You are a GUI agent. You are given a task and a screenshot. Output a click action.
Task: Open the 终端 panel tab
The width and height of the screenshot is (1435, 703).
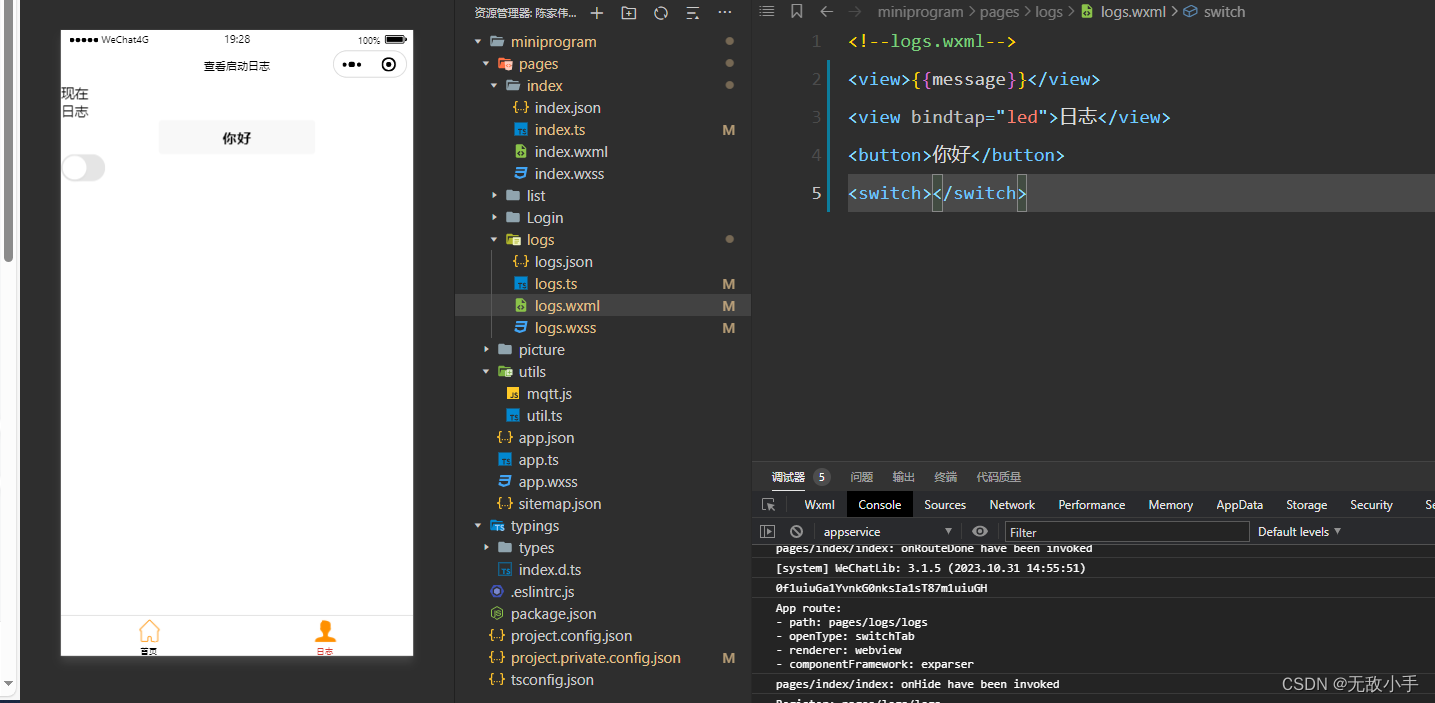tap(945, 477)
